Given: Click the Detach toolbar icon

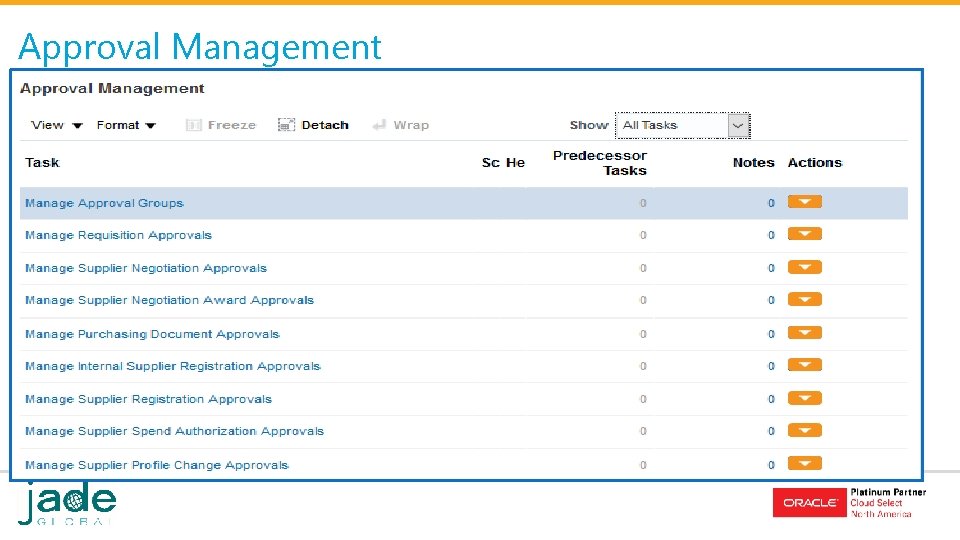Looking at the screenshot, I should [286, 125].
